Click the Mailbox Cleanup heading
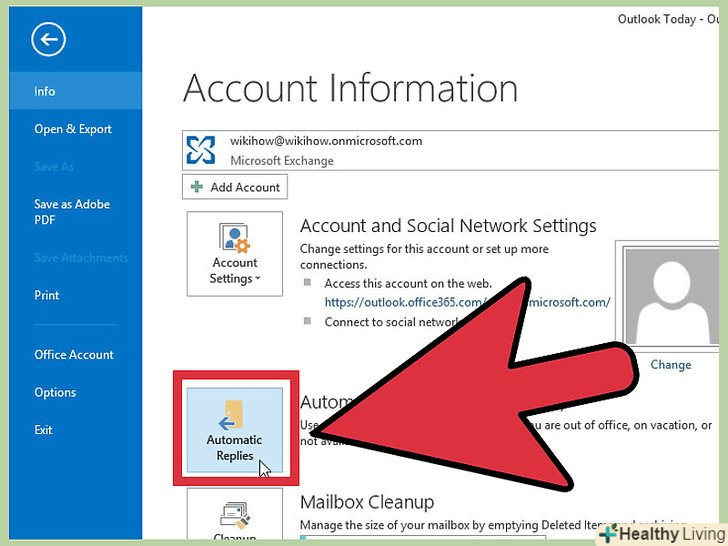 (367, 502)
